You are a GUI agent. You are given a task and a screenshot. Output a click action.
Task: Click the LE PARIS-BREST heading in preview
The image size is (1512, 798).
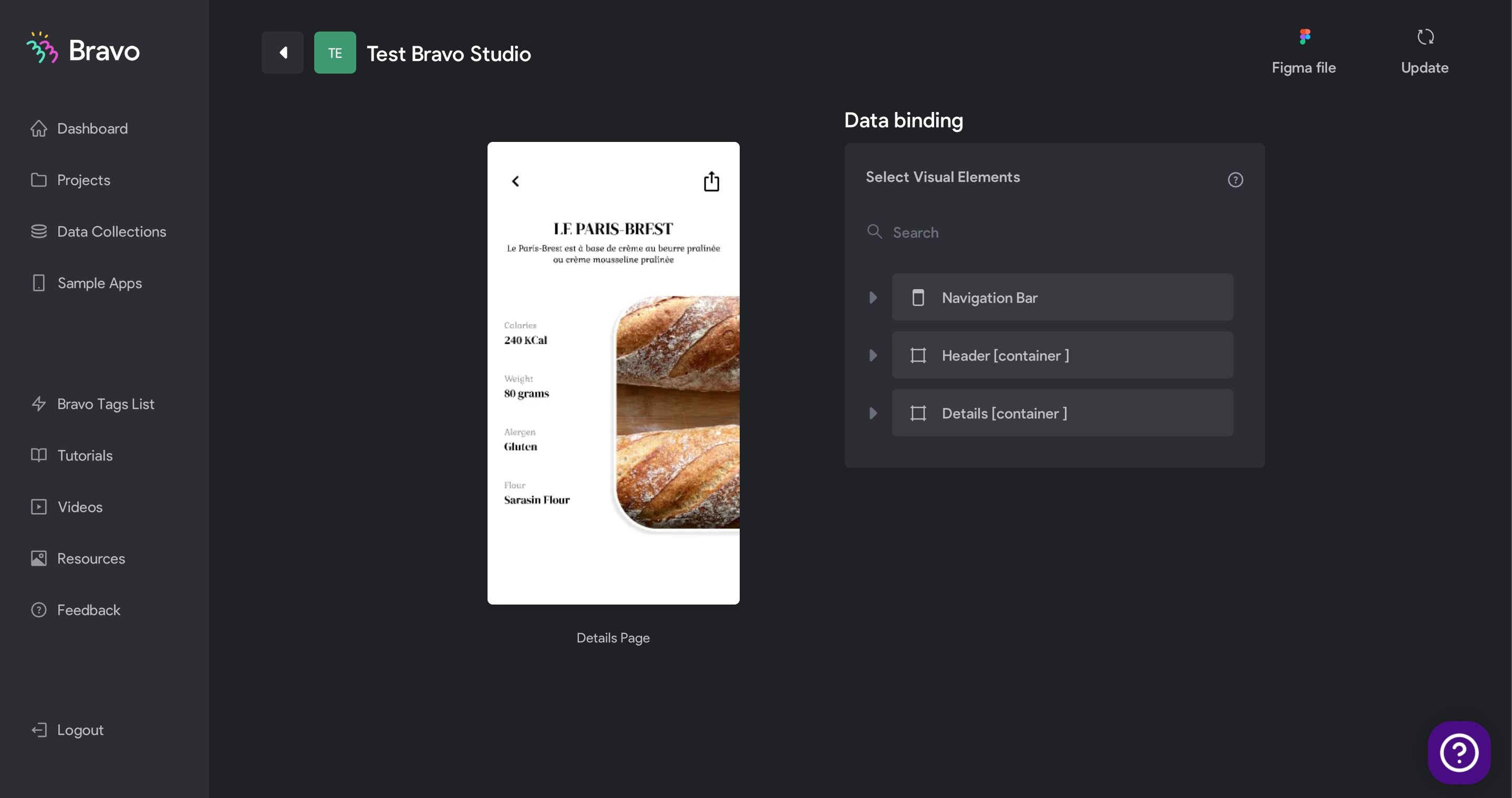[x=613, y=229]
